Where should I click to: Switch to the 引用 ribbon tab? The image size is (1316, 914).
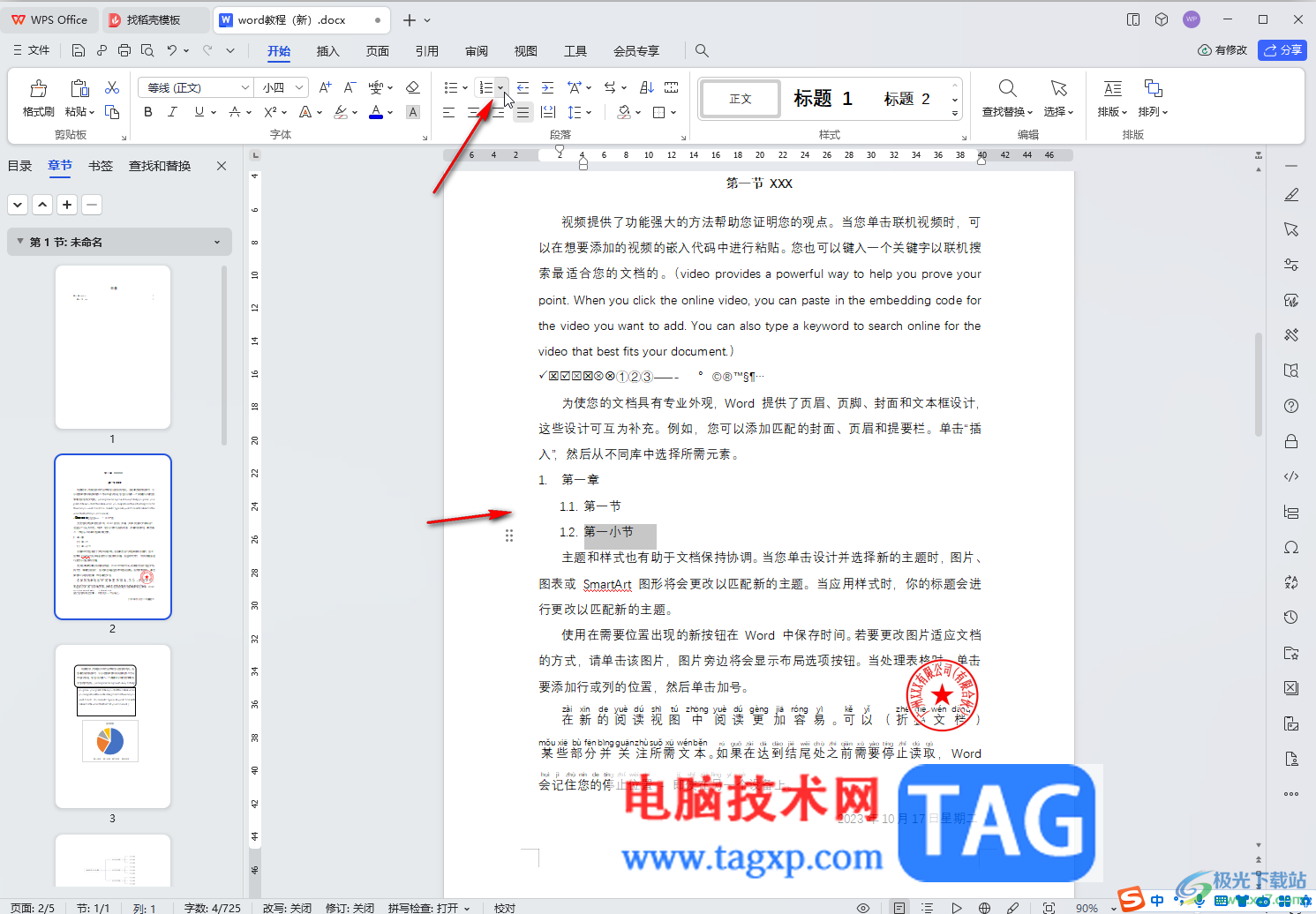click(x=427, y=51)
